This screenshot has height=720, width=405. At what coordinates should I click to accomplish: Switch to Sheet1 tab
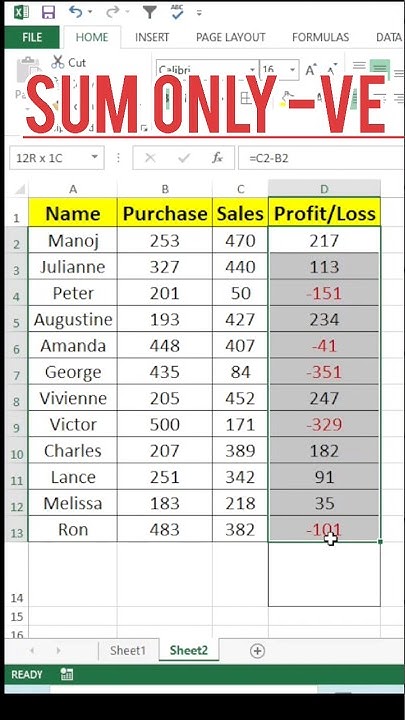pos(128,651)
